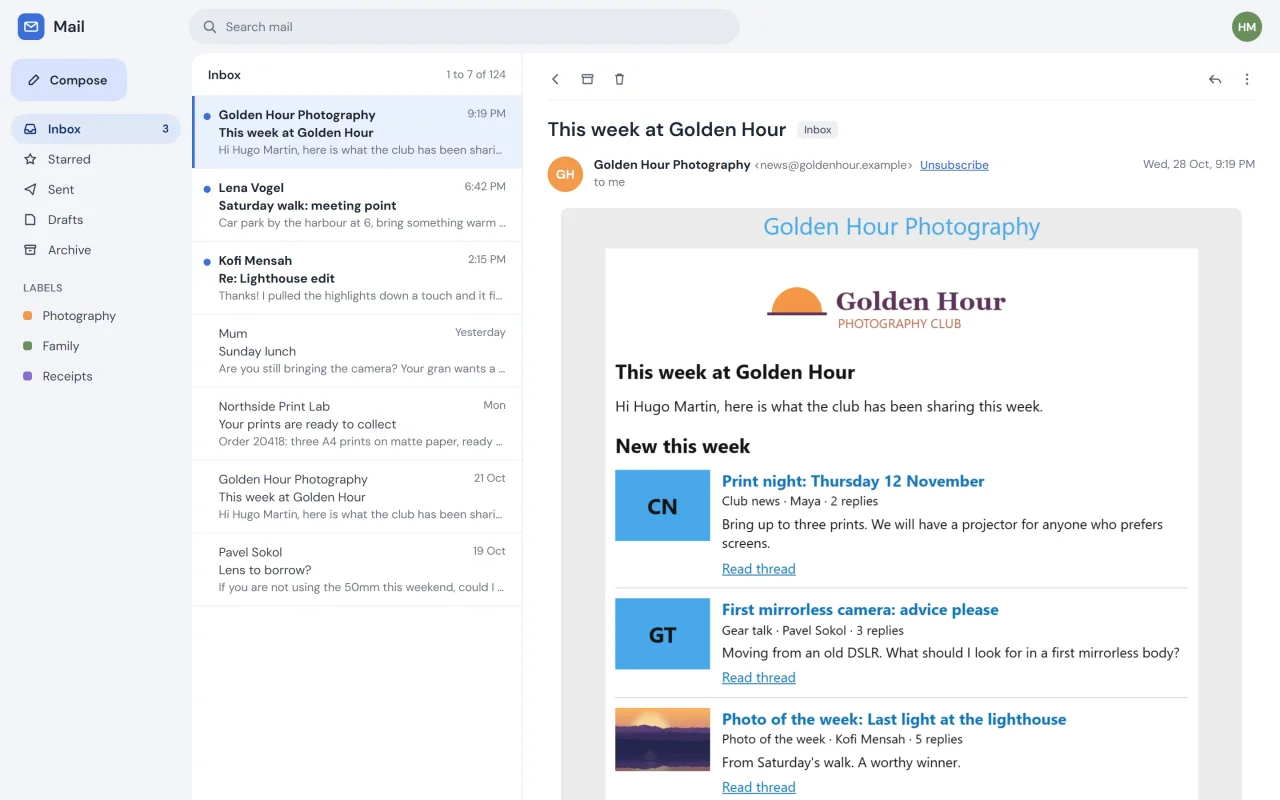Reply using the curved arrow icon

pyautogui.click(x=1215, y=79)
